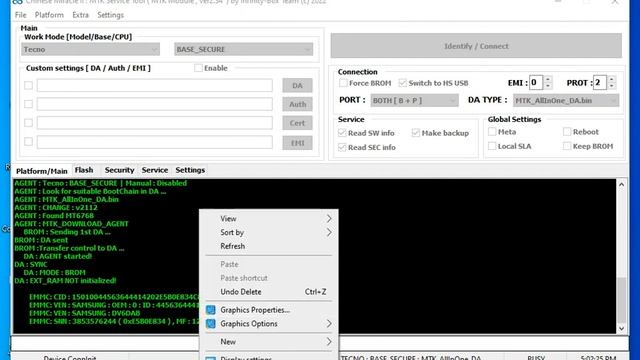The height and width of the screenshot is (360, 640).
Task: Toggle the Enable custom settings checkbox
Action: [198, 68]
